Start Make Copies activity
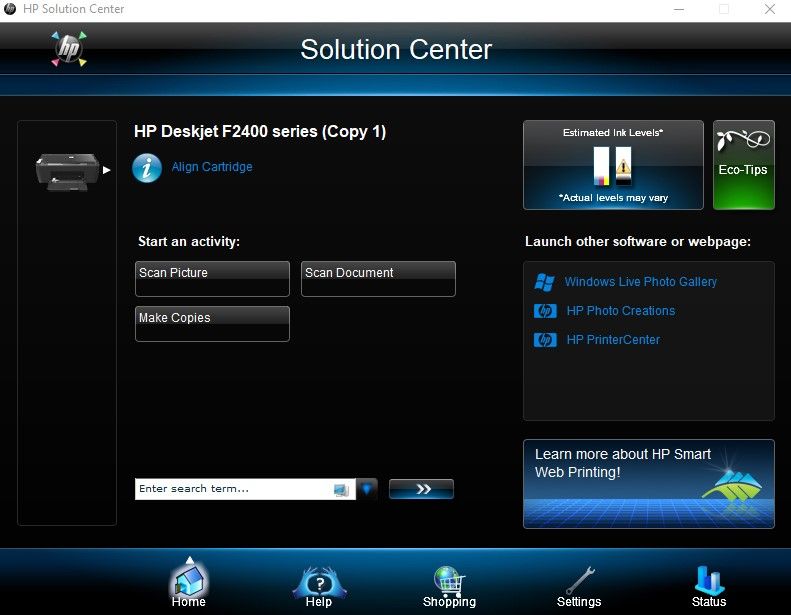The height and width of the screenshot is (615, 791). point(212,324)
